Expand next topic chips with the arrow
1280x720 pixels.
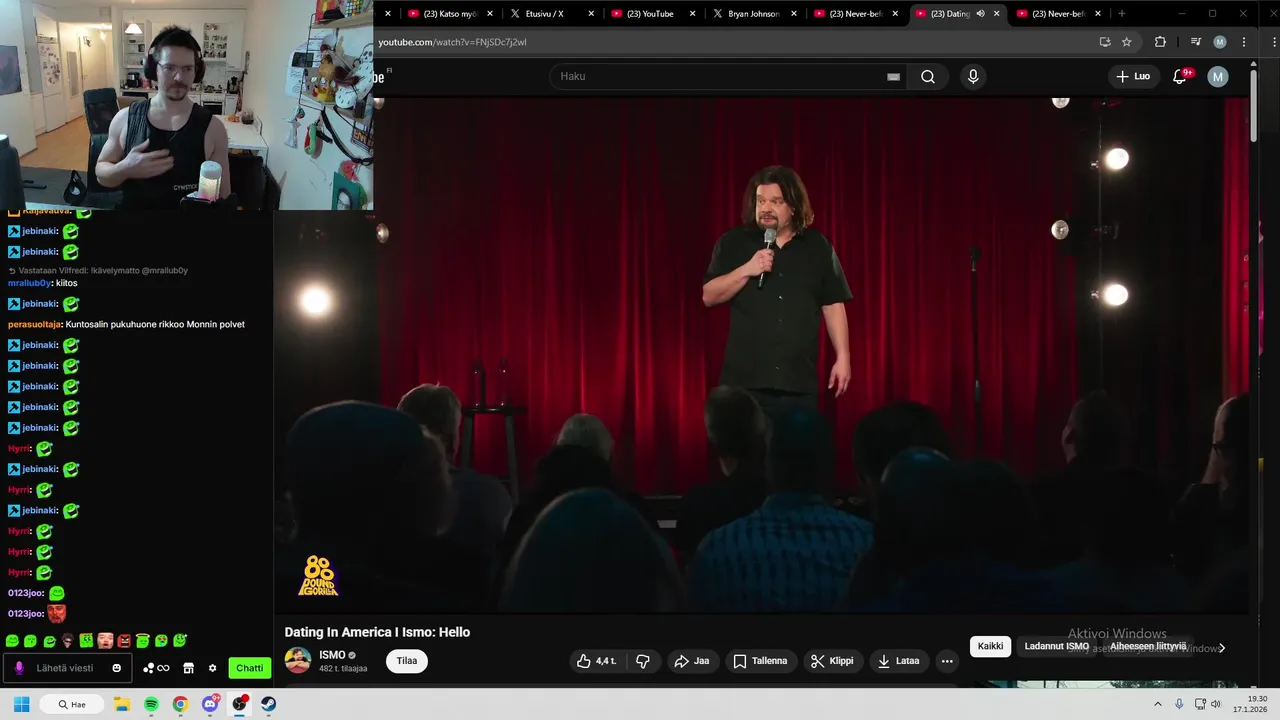coord(1221,648)
